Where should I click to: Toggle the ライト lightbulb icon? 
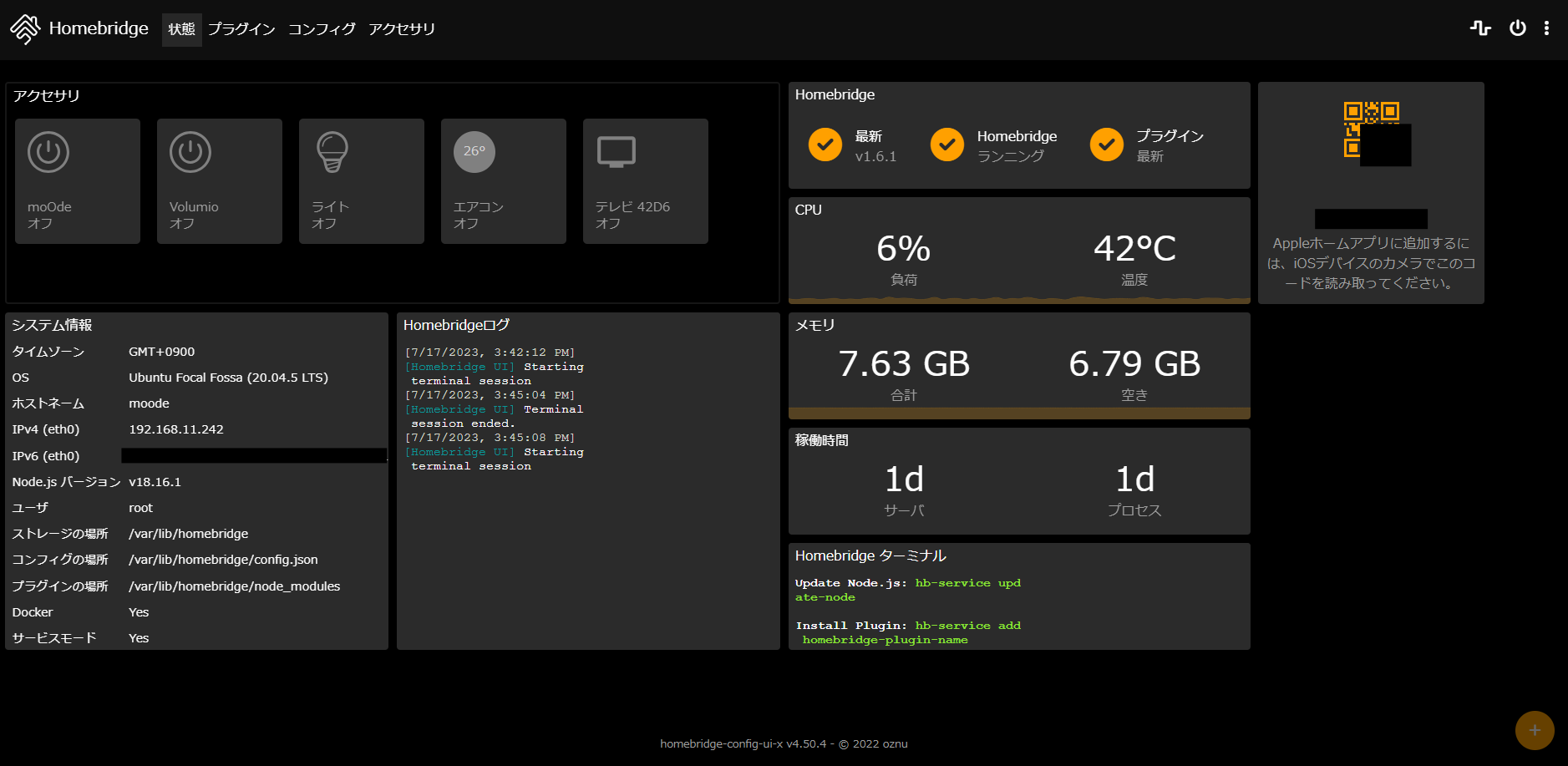point(332,152)
